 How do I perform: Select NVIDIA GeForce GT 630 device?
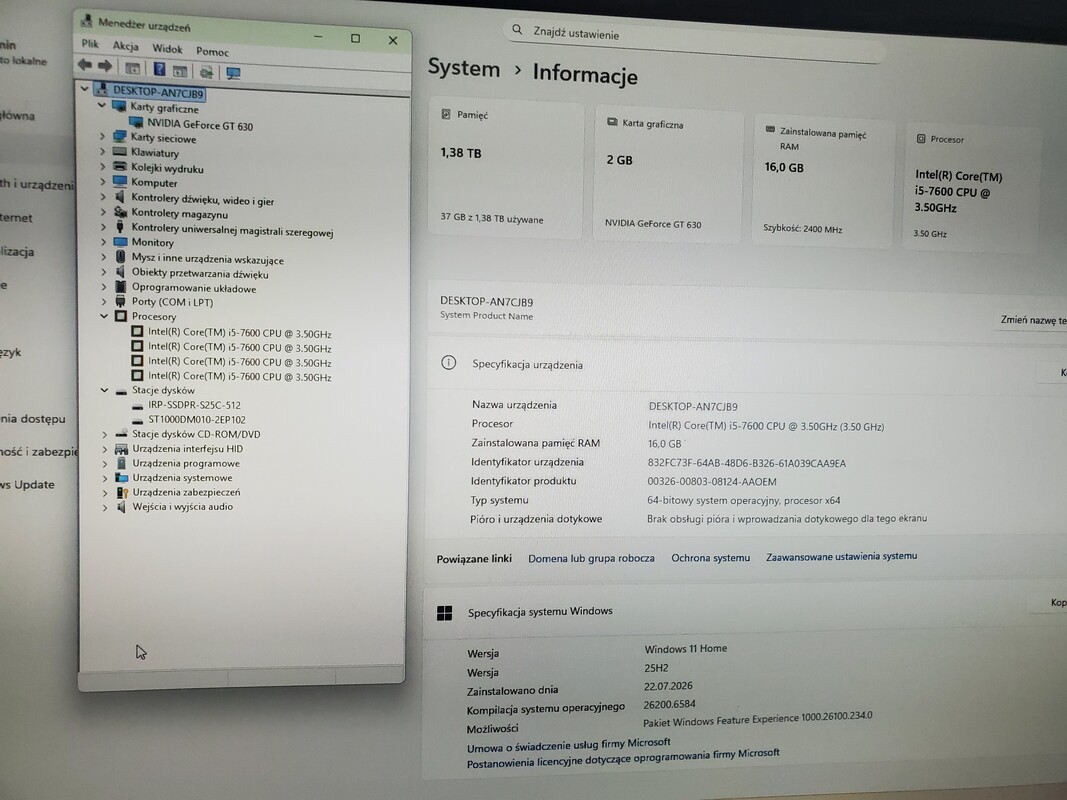200,125
